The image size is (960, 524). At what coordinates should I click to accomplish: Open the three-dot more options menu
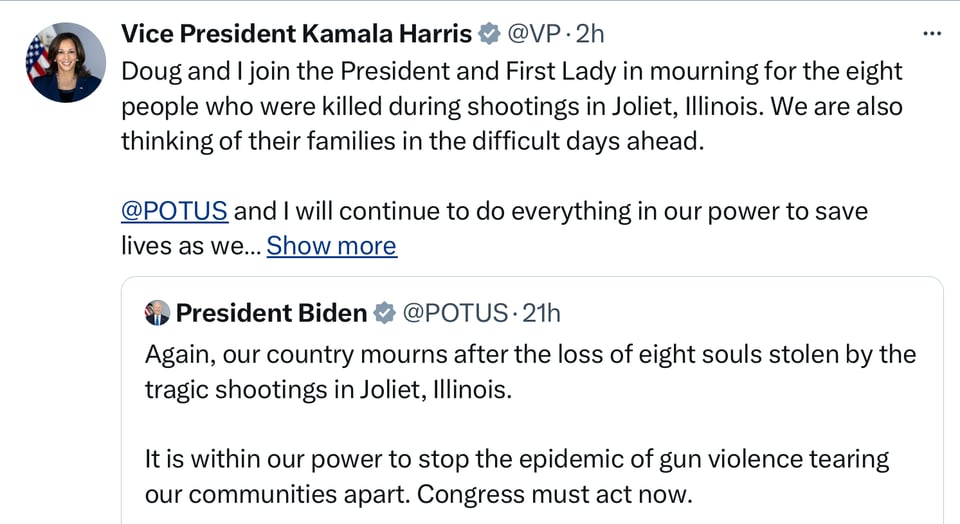931,33
